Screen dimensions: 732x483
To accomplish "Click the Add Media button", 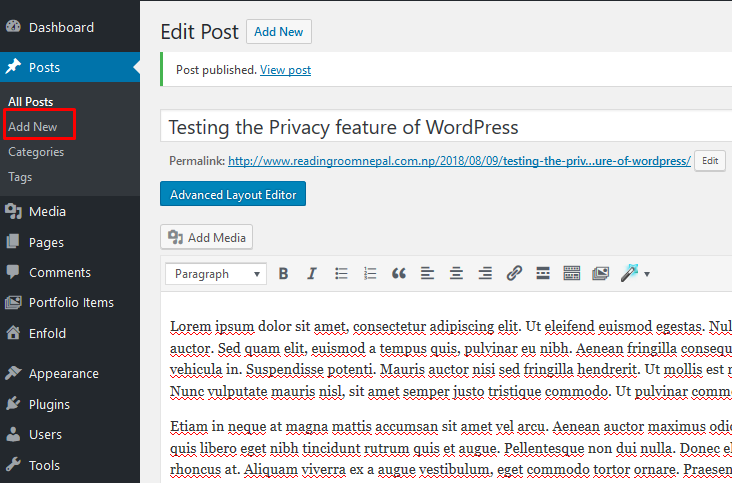I will (x=207, y=237).
